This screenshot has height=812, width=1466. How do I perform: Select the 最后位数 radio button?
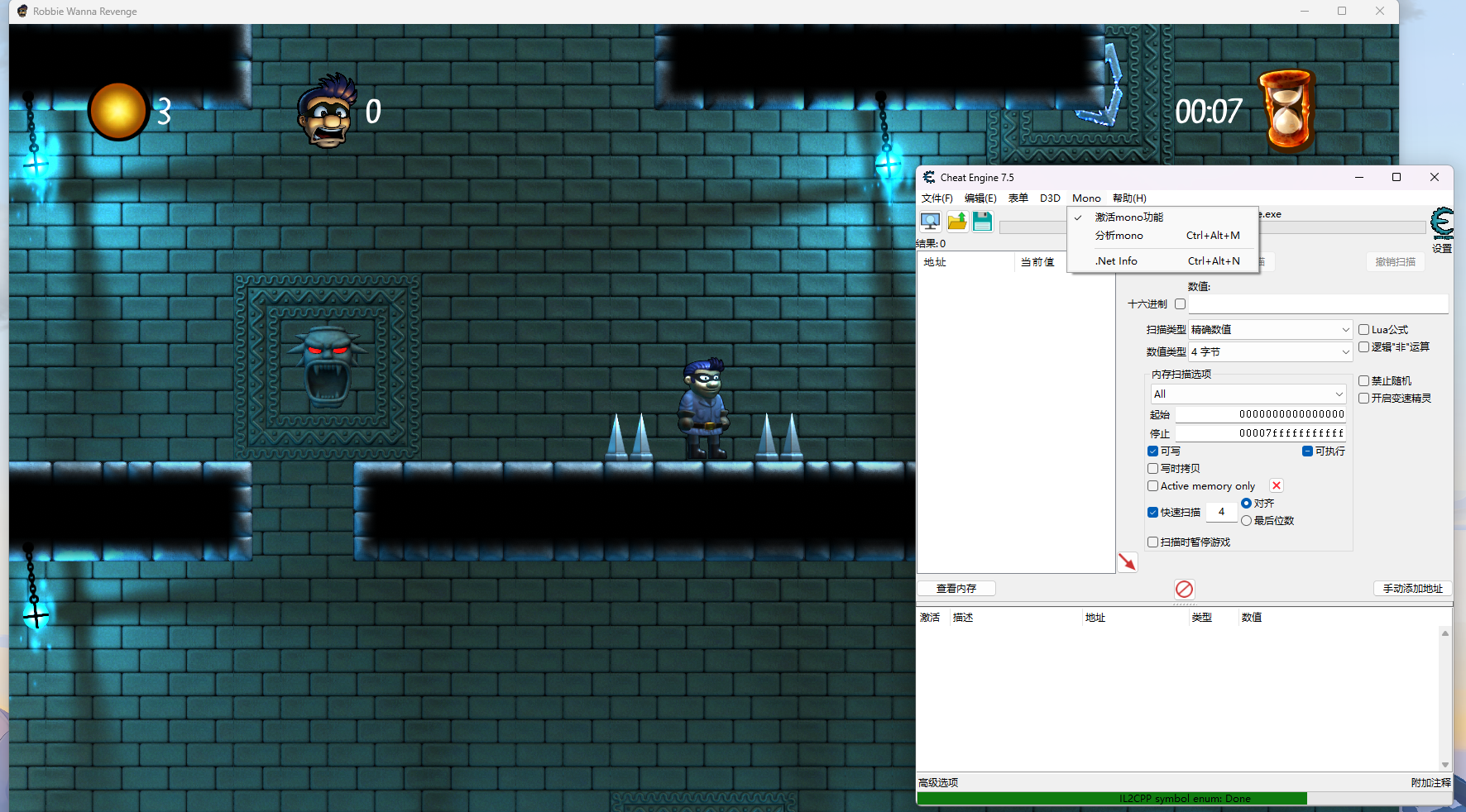click(x=1246, y=521)
